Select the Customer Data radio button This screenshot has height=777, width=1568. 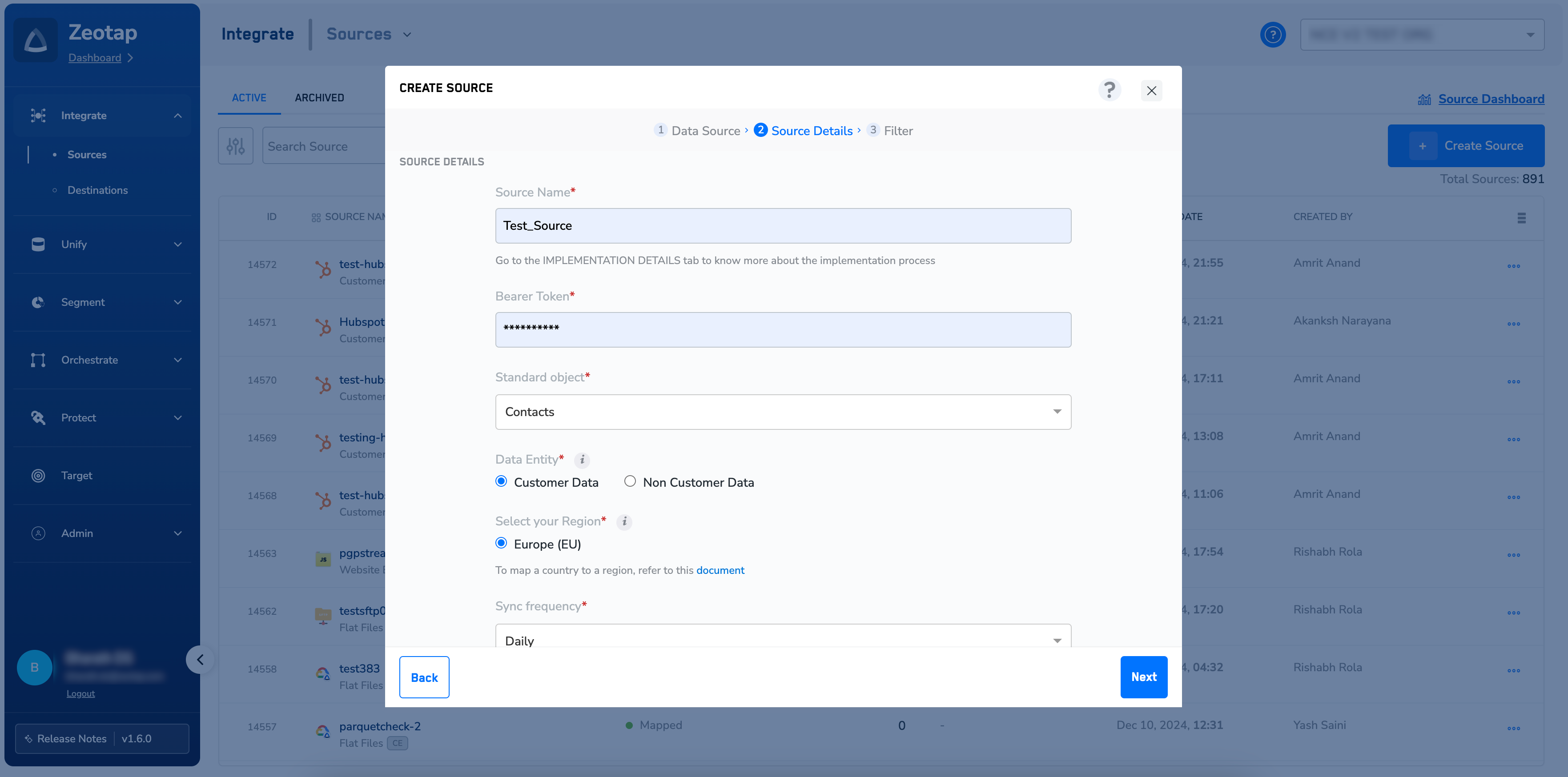point(501,482)
